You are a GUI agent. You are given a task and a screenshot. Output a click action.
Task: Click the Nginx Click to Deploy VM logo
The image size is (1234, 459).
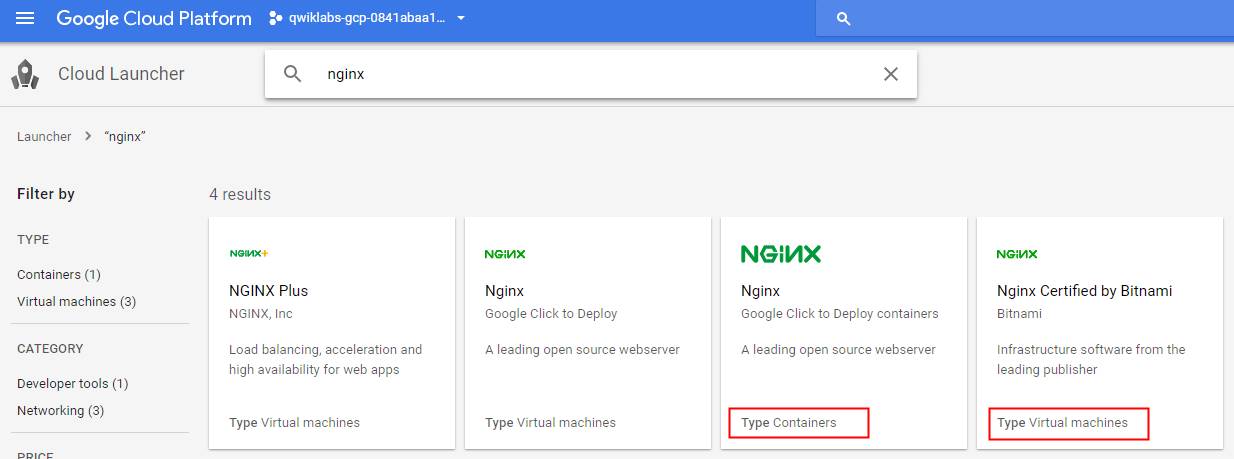(505, 254)
